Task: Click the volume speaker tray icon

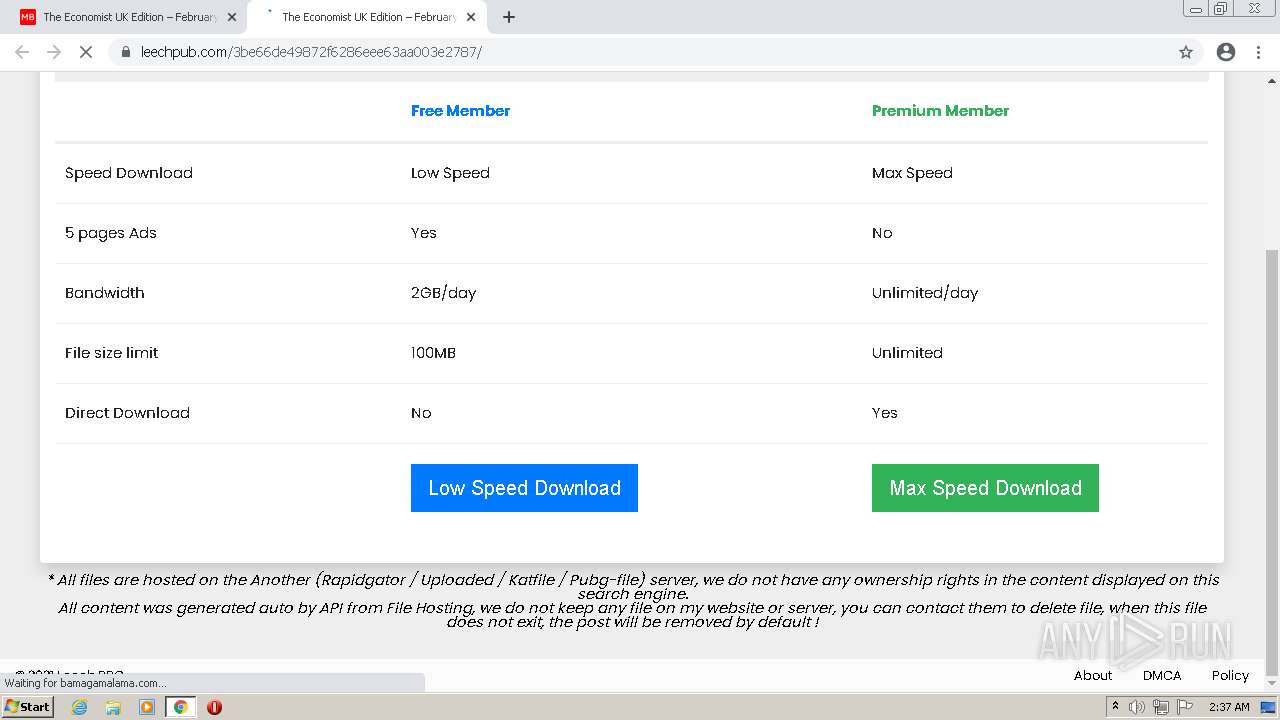Action: click(x=1137, y=707)
